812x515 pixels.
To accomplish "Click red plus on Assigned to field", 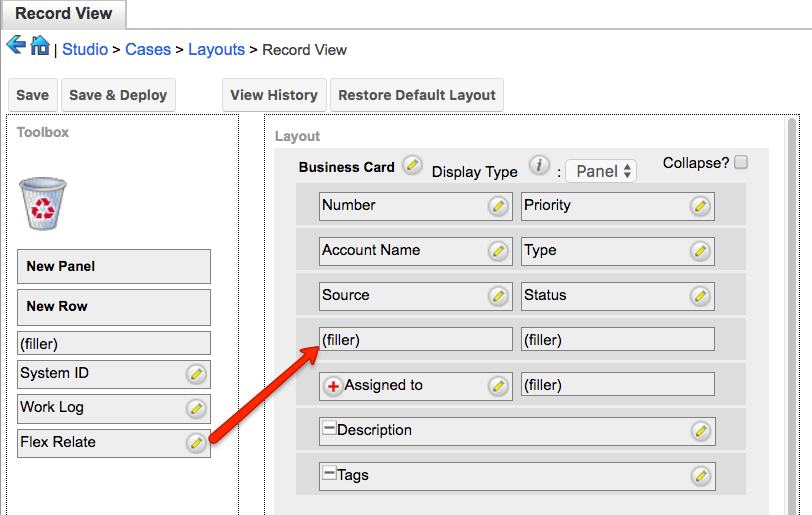I will click(333, 386).
